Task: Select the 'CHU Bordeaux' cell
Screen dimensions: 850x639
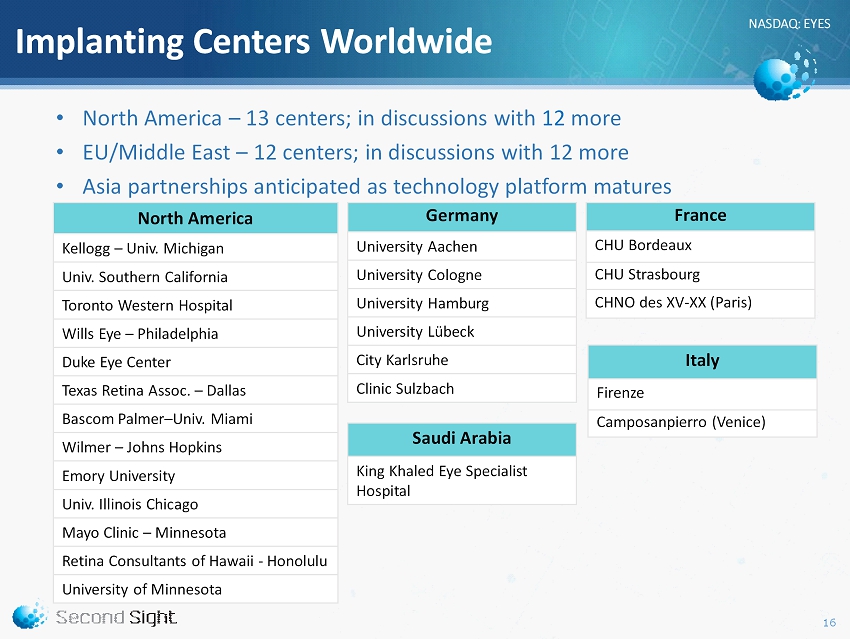Action: (x=700, y=246)
